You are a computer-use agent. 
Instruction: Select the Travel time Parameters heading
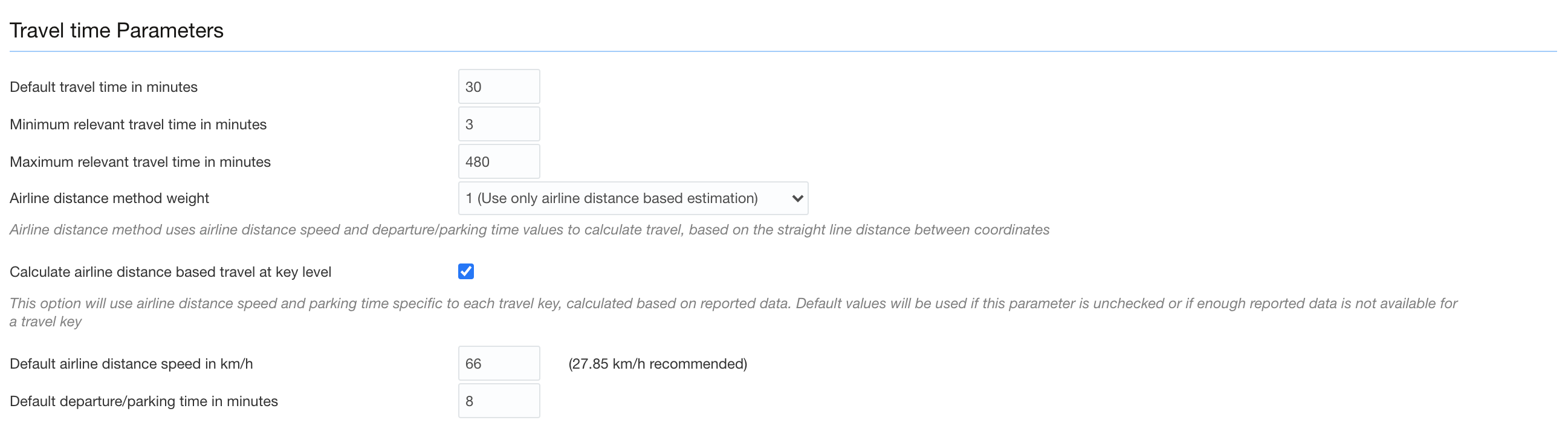tap(116, 30)
